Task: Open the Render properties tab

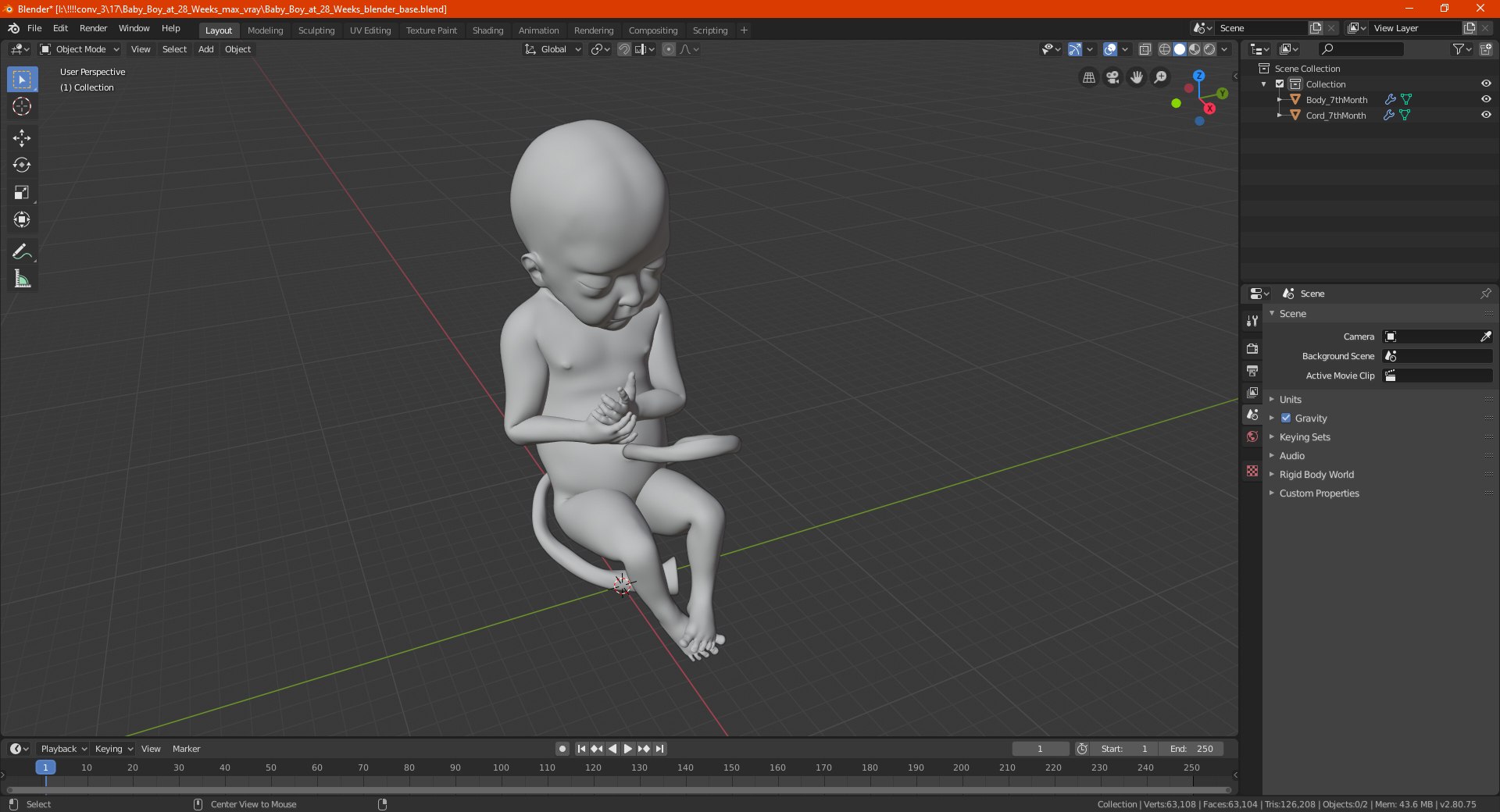Action: coord(1252,348)
